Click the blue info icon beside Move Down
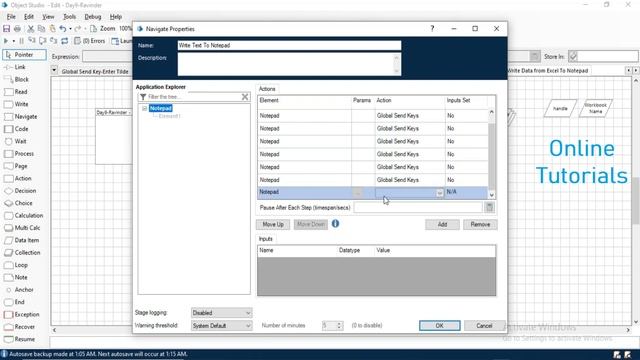Image resolution: width=640 pixels, height=360 pixels. click(x=336, y=224)
